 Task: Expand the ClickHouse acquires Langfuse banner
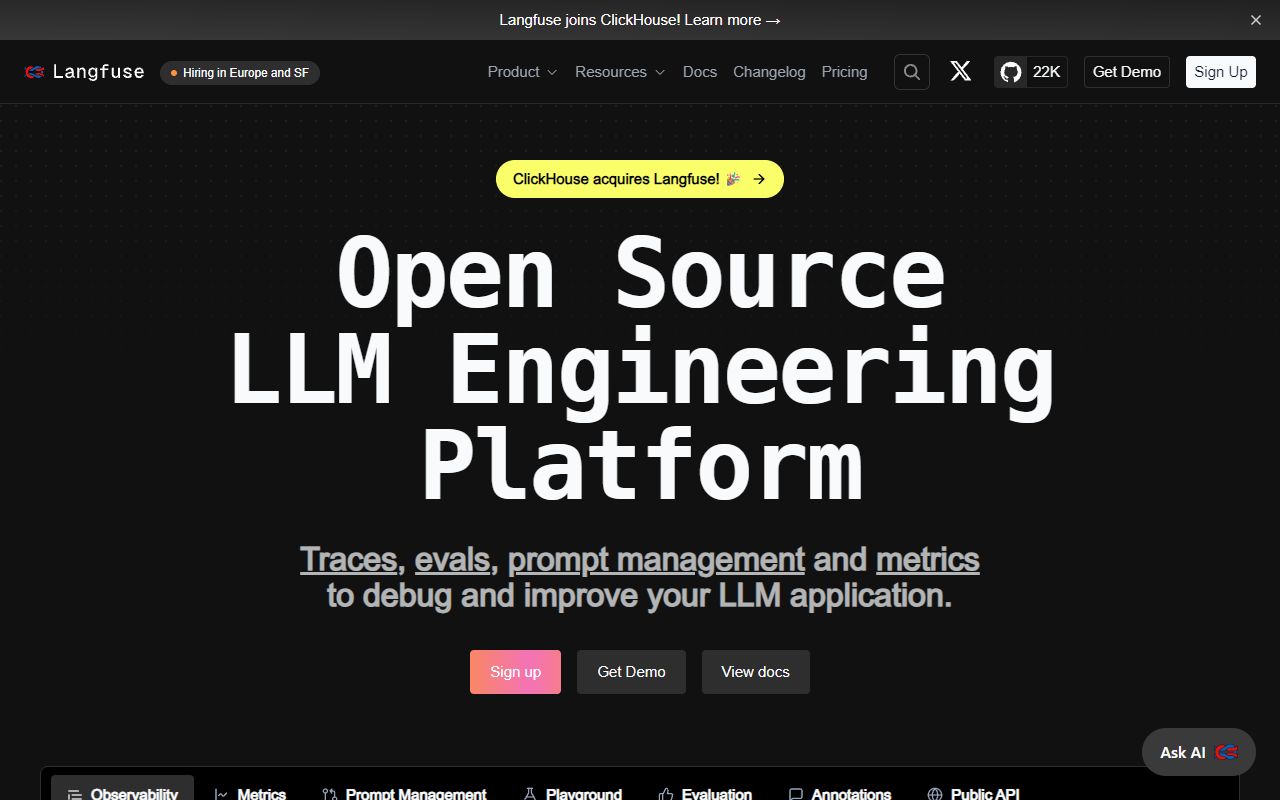[639, 179]
